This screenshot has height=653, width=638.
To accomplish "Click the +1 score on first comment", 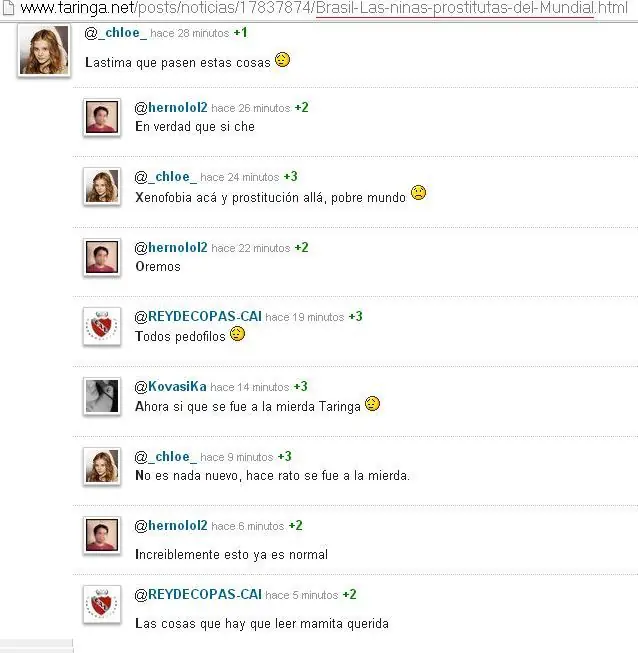I will [240, 32].
